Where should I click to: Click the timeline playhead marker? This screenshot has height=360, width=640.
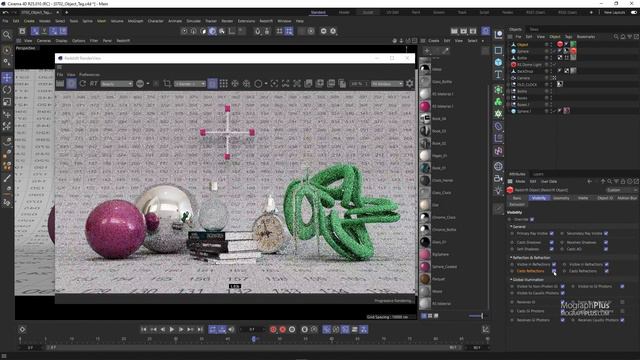click(x=253, y=339)
